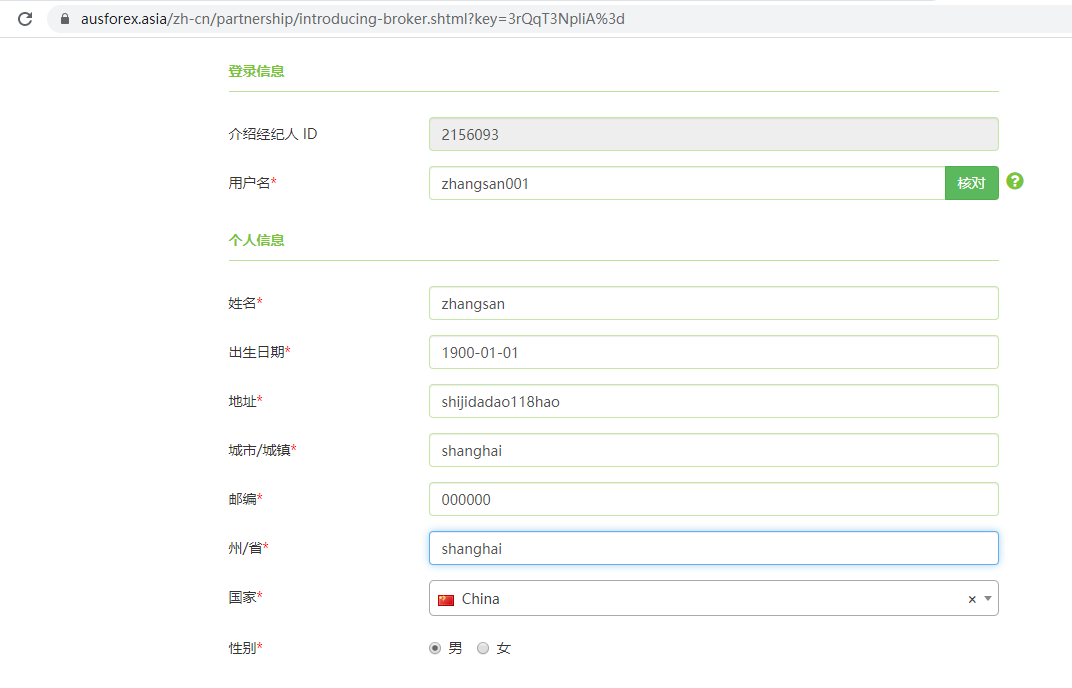
Task: Click the browser address bar URL
Action: pos(352,19)
